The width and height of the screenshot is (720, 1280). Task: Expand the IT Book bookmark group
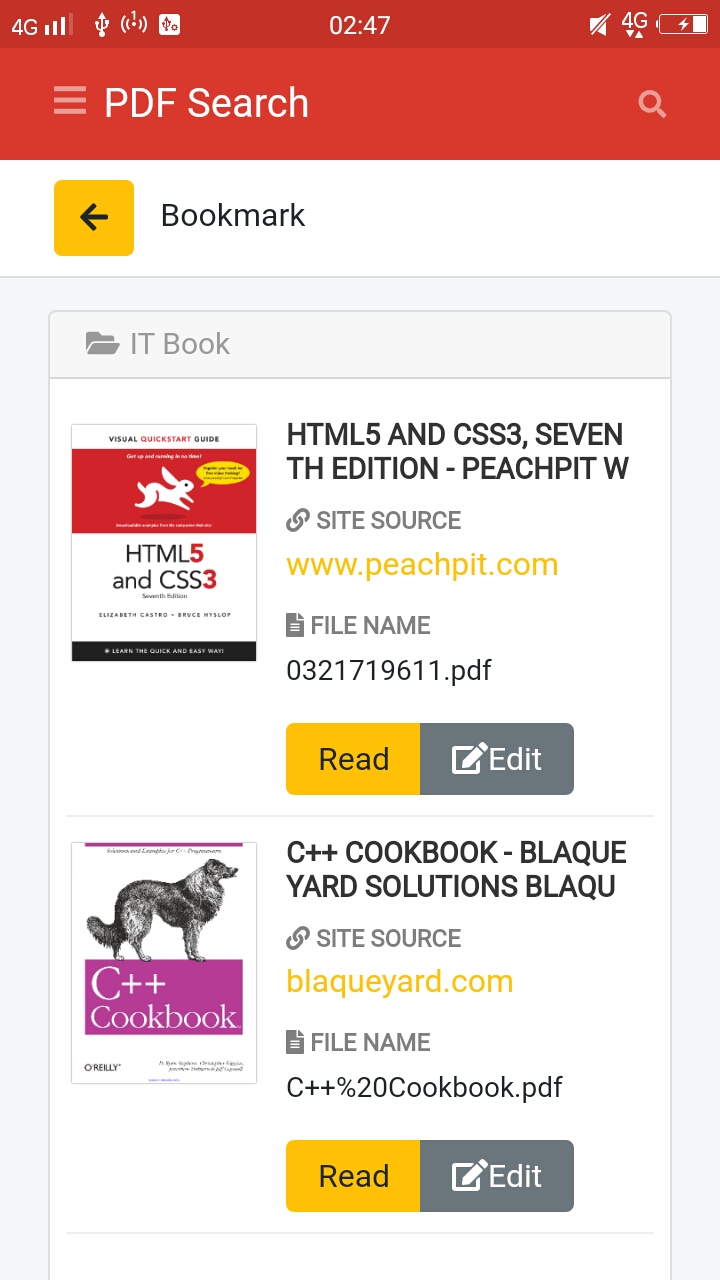(x=360, y=343)
